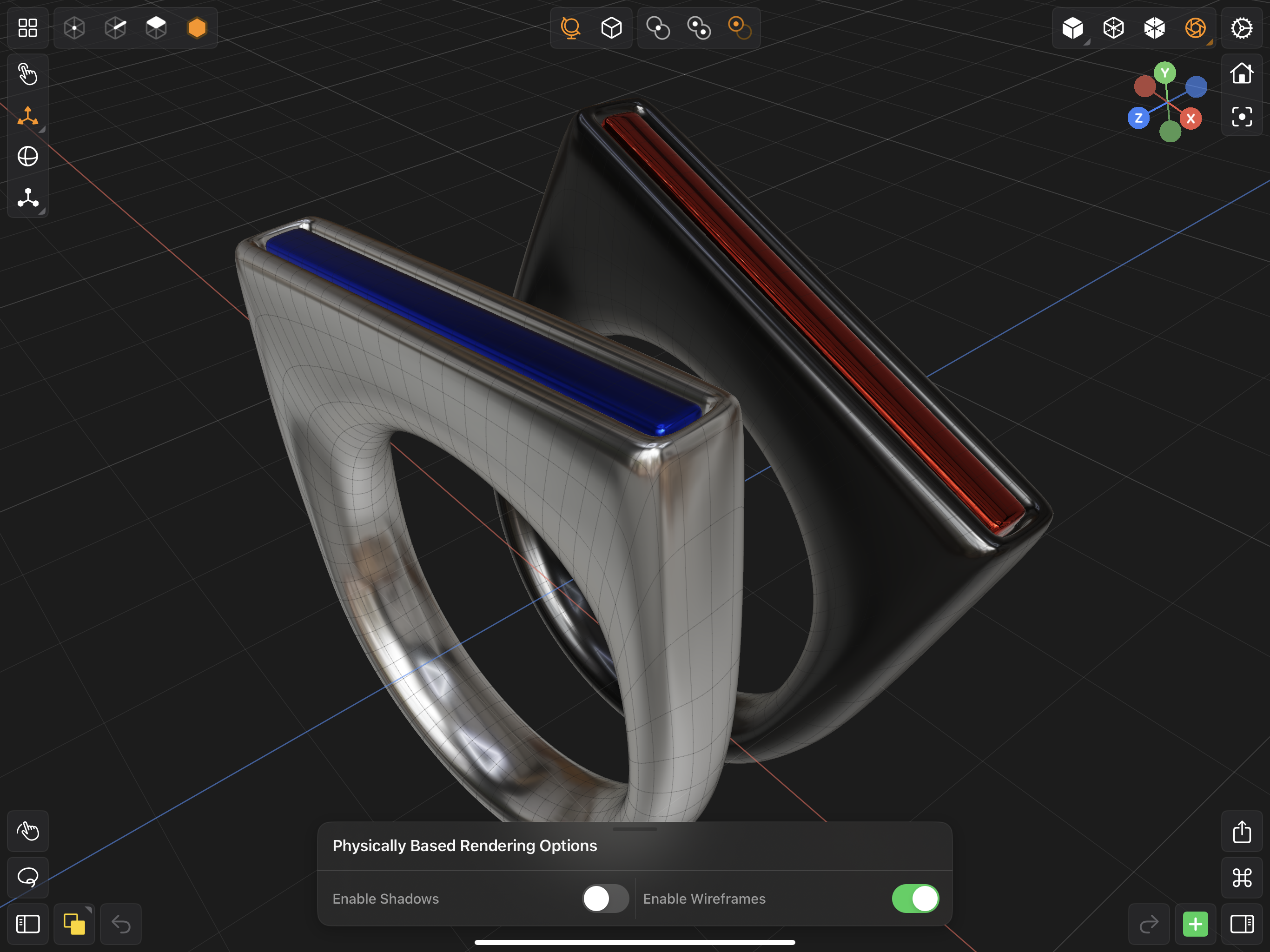Click the negative Z blue gizmo dot

[x=1196, y=87]
